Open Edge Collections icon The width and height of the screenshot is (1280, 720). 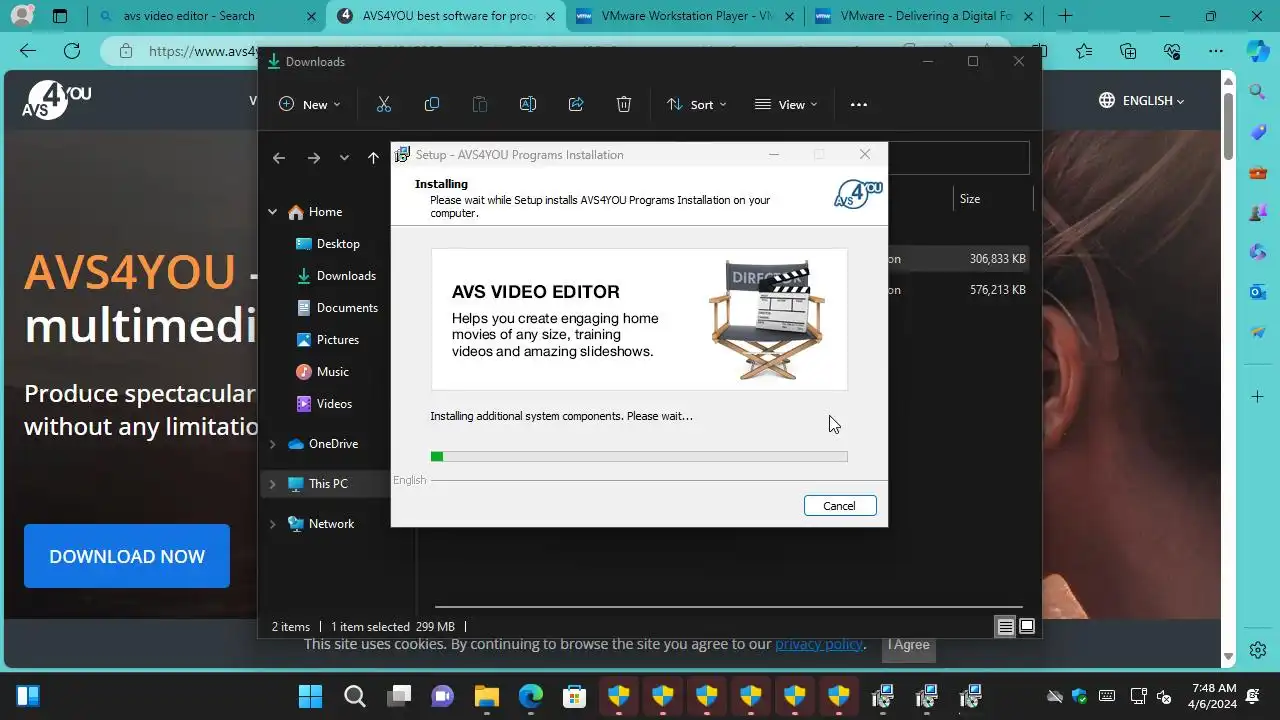pyautogui.click(x=1128, y=51)
